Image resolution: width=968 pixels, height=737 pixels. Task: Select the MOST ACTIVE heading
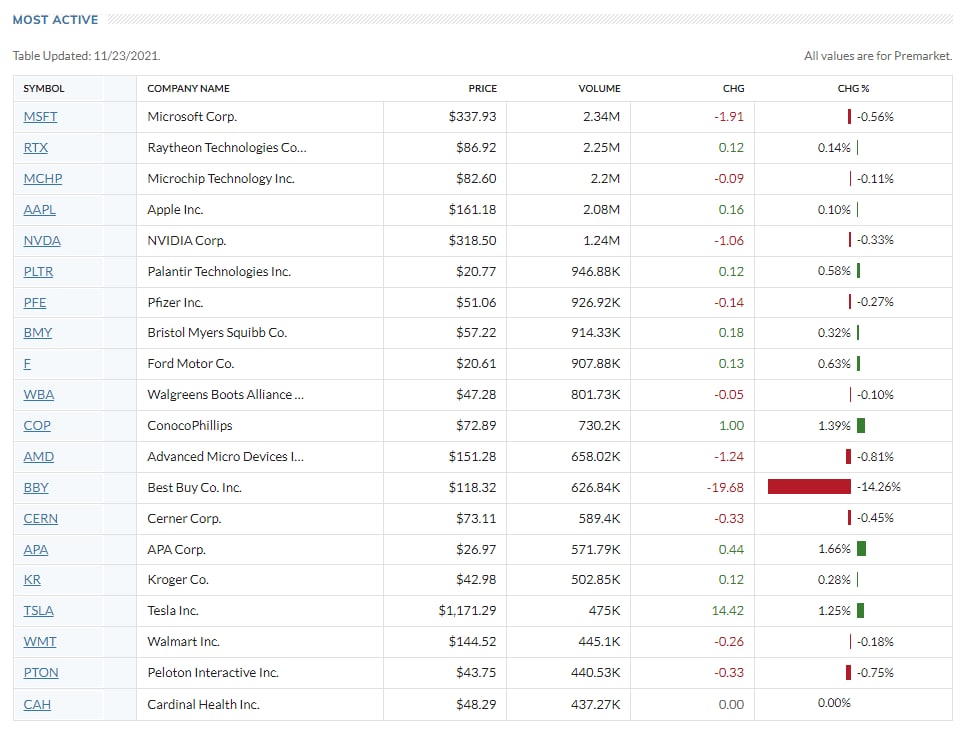click(x=56, y=20)
